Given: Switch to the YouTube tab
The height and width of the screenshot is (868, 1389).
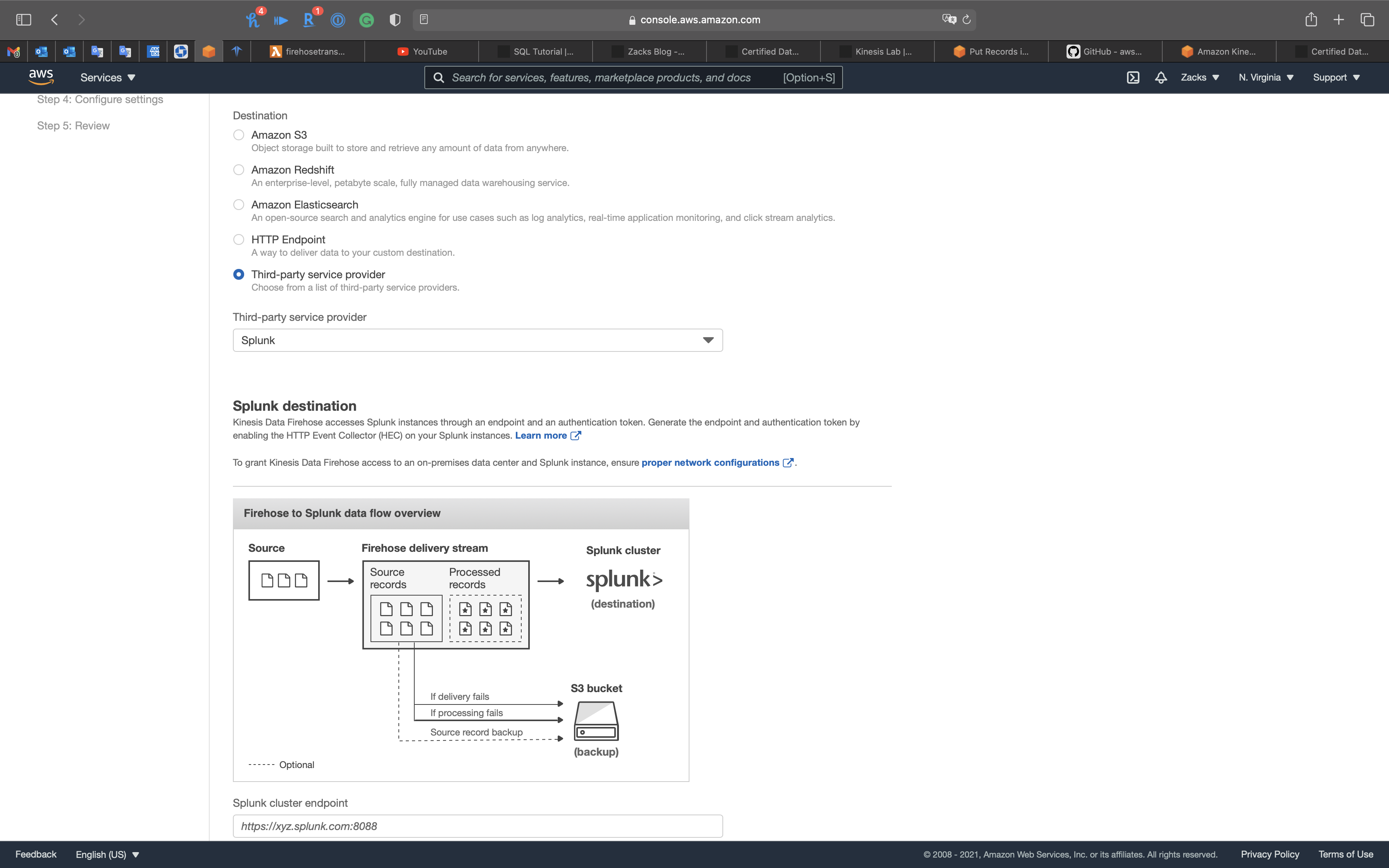Looking at the screenshot, I should pyautogui.click(x=422, y=52).
